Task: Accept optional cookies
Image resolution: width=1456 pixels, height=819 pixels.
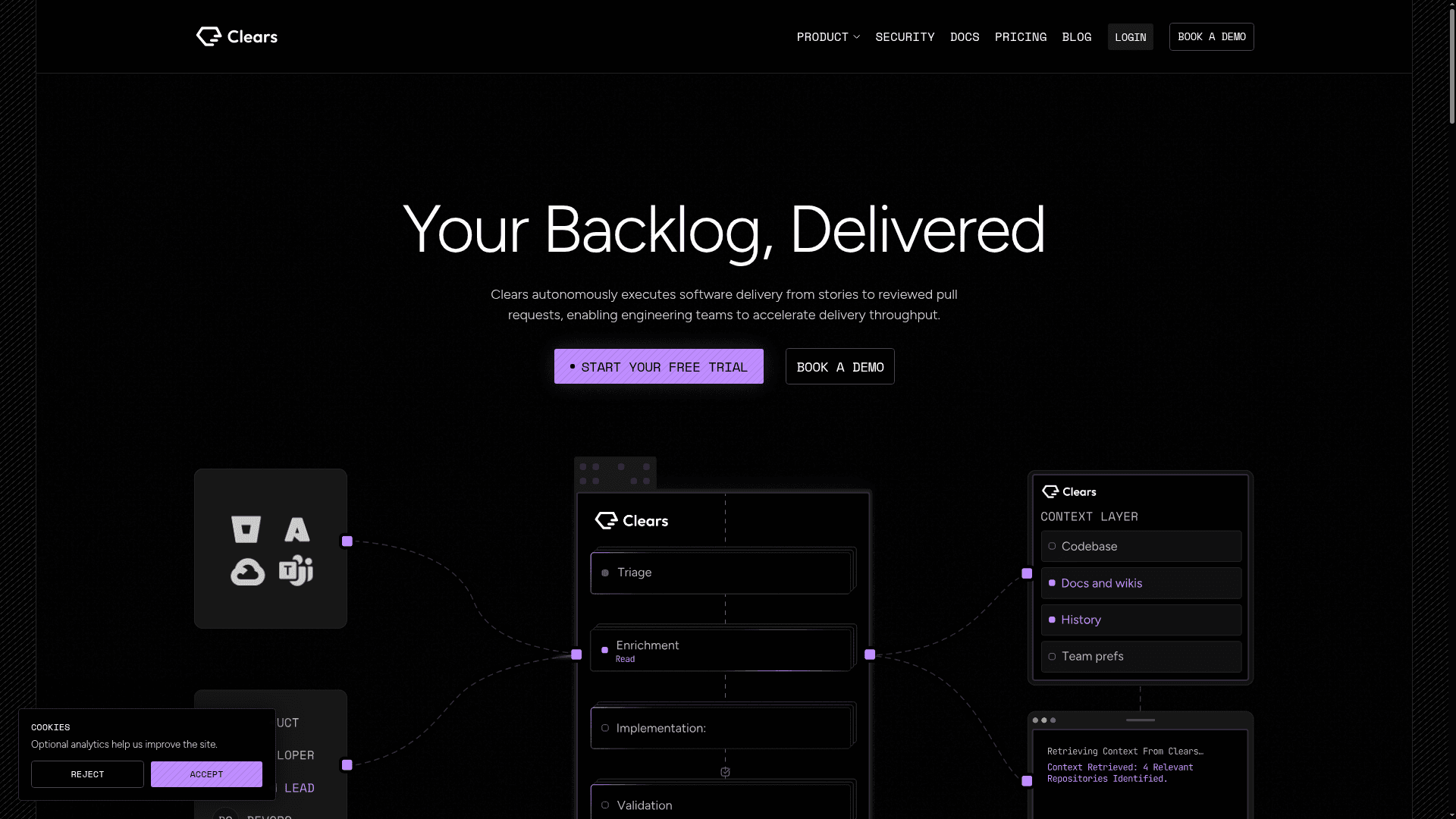Action: click(206, 774)
